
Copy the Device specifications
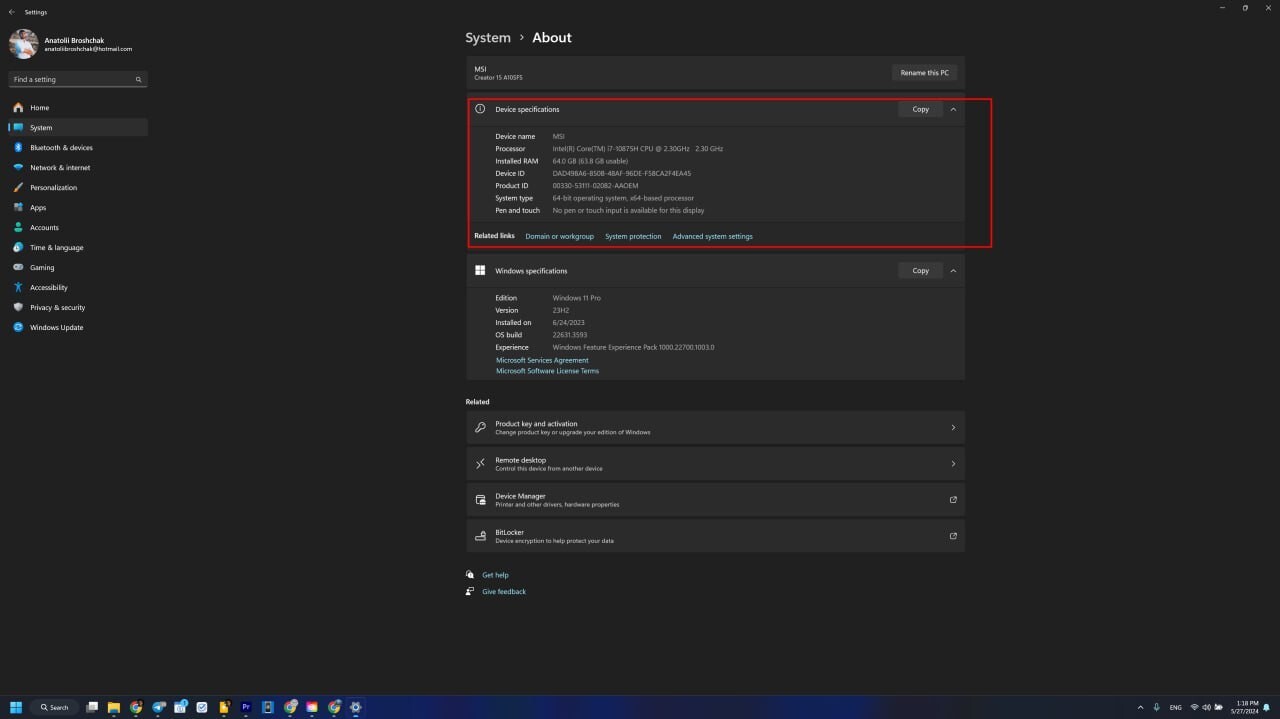(x=920, y=109)
